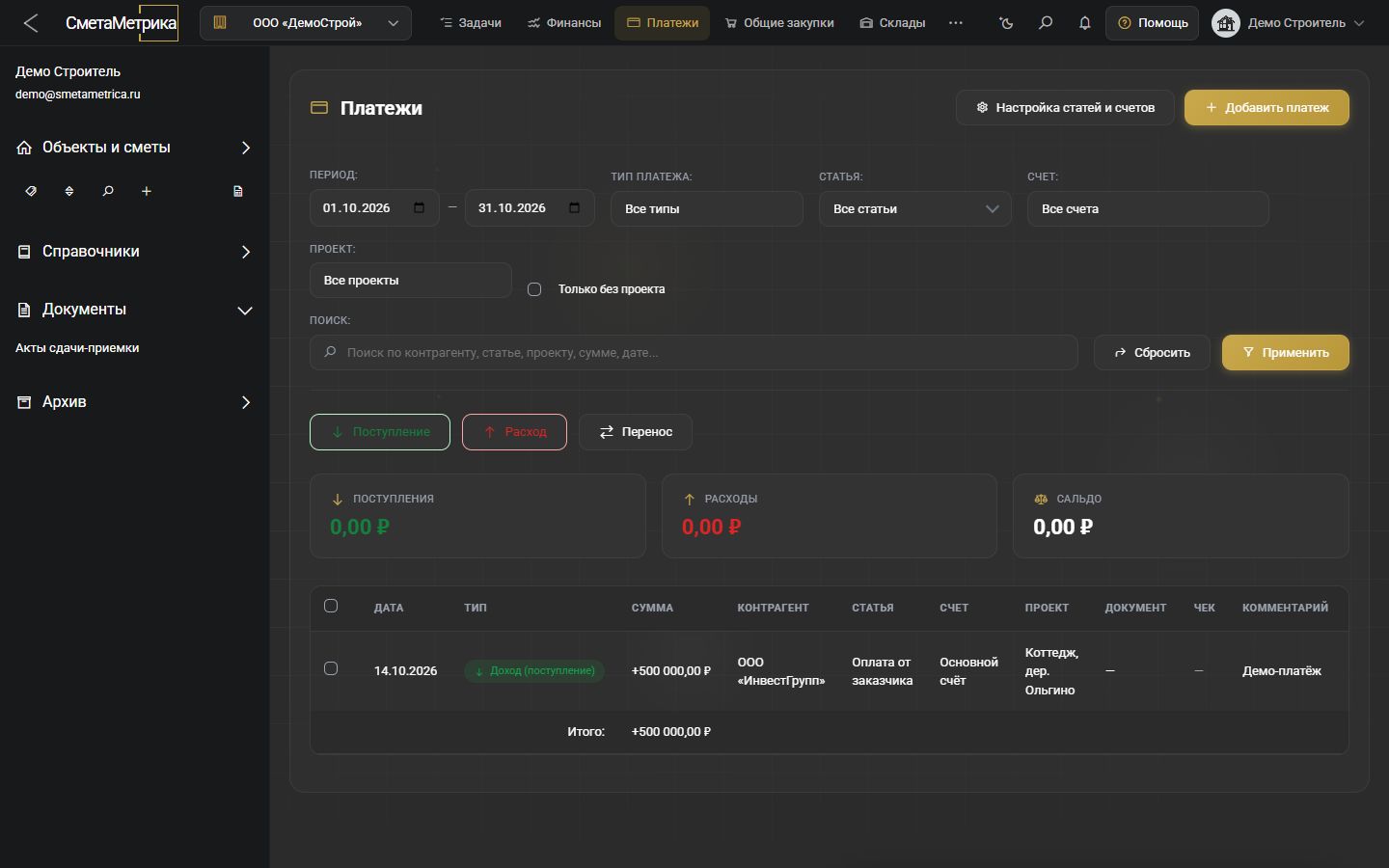This screenshot has width=1389, height=868.
Task: Open the Все статьи dropdown
Action: click(x=915, y=209)
